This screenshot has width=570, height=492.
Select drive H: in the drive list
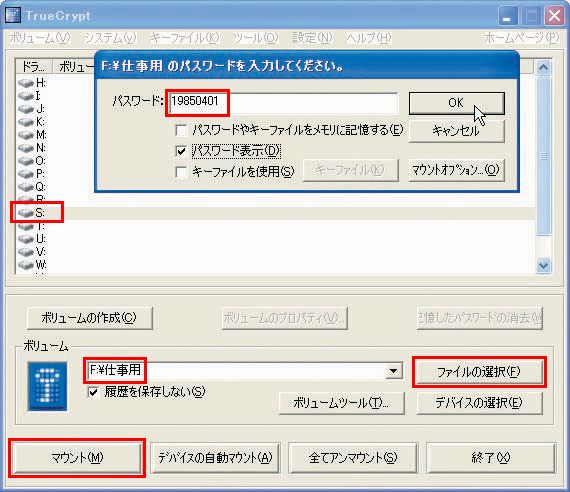[x=32, y=83]
